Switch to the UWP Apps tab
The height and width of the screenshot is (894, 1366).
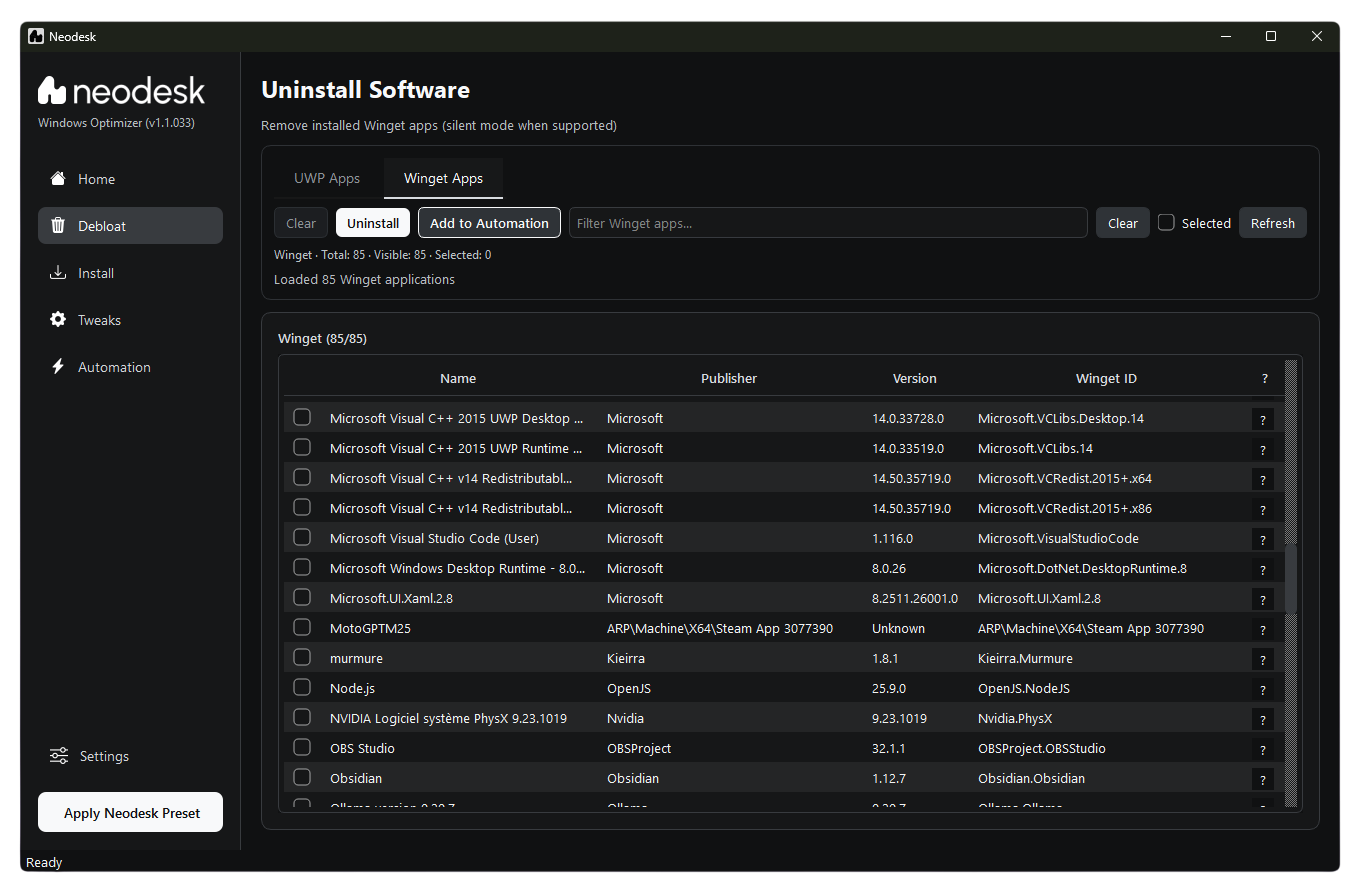point(327,178)
